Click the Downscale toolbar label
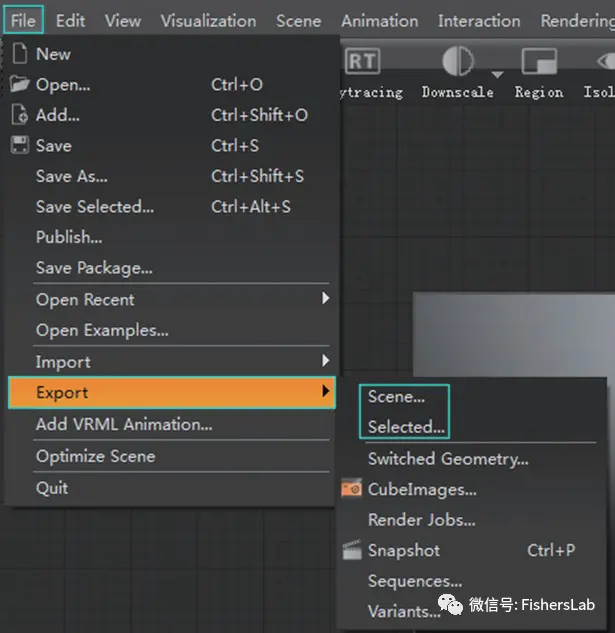This screenshot has height=633, width=615. [458, 92]
